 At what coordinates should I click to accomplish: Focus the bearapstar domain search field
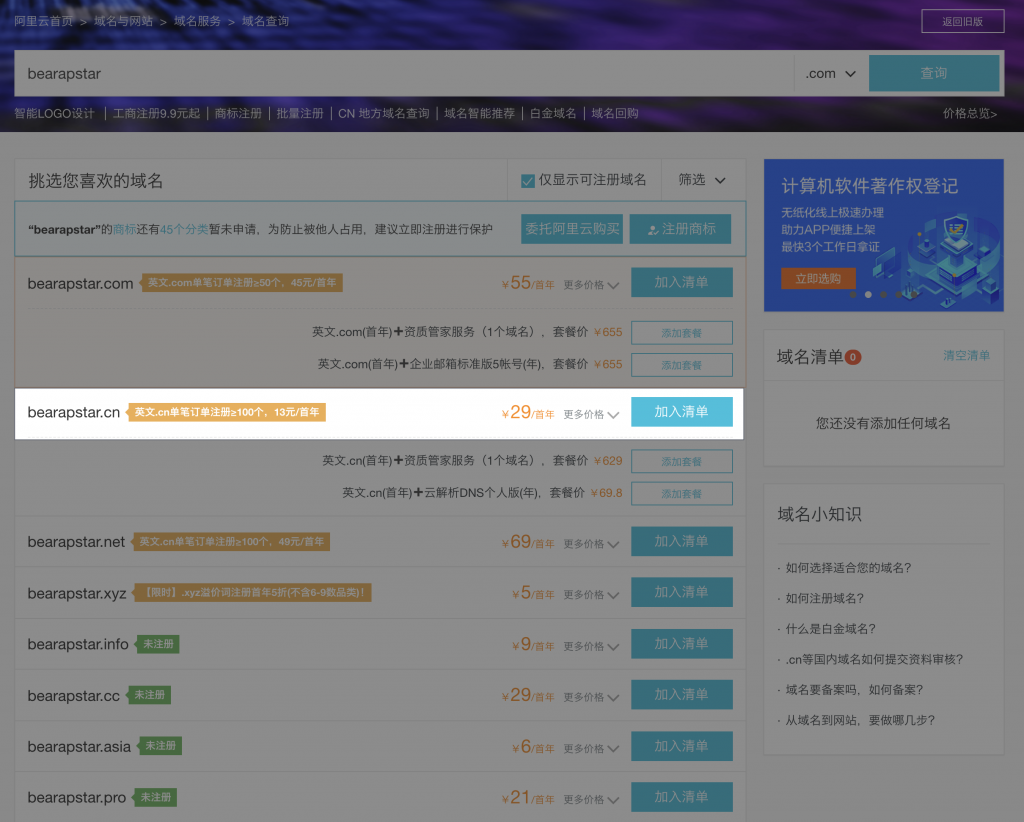(404, 74)
